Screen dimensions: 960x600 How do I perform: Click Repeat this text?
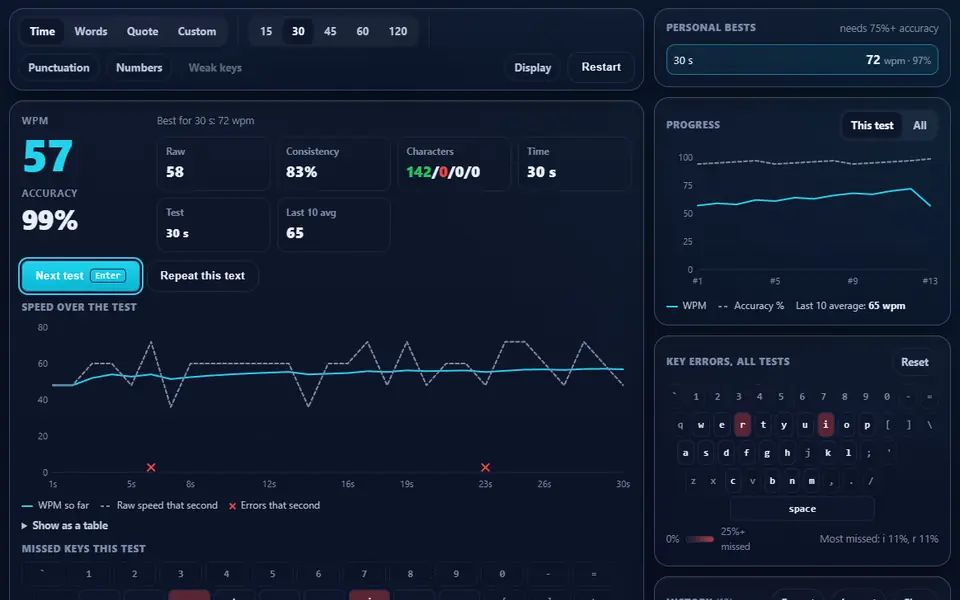(x=203, y=276)
